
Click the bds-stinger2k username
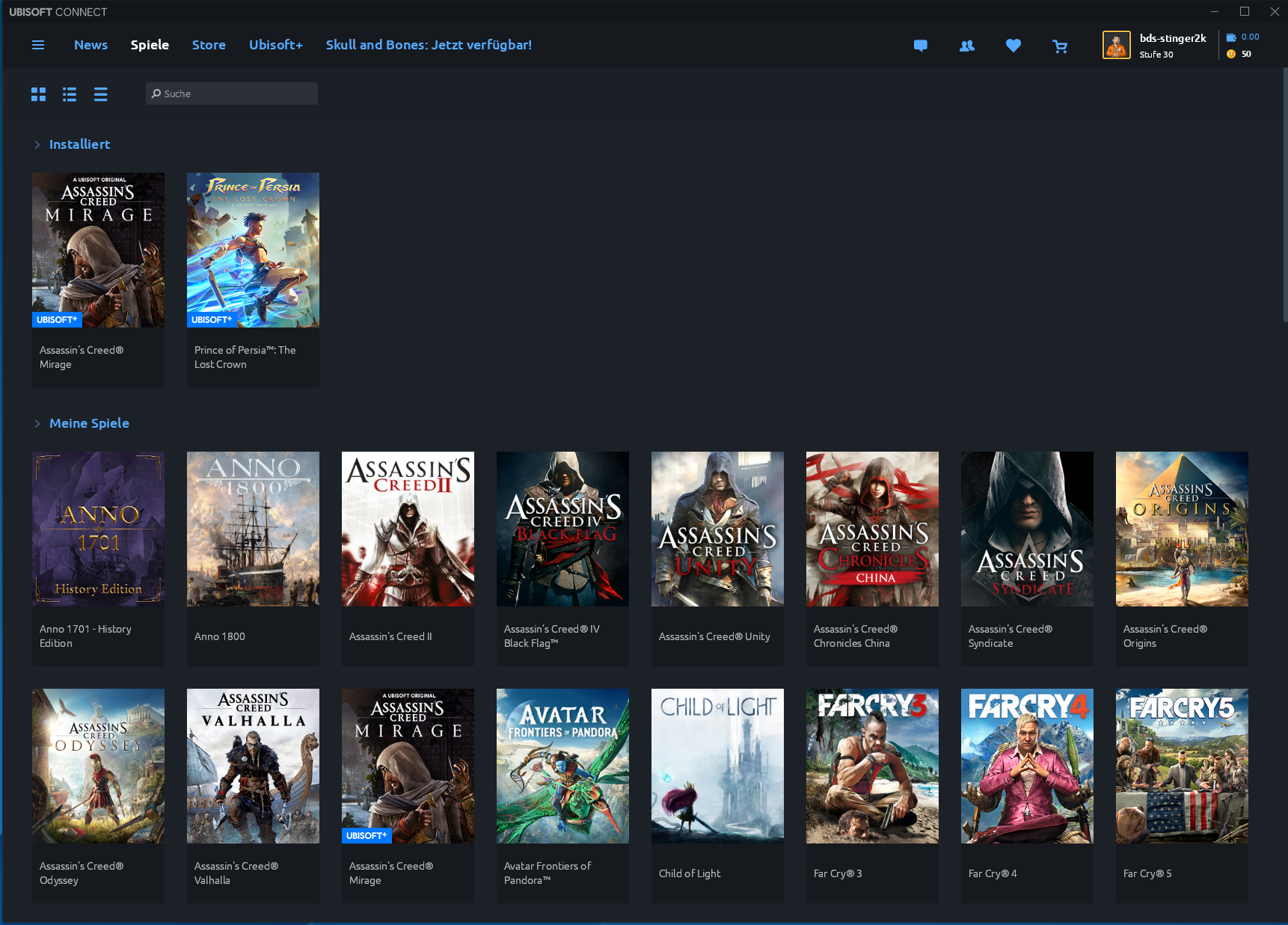click(1173, 38)
